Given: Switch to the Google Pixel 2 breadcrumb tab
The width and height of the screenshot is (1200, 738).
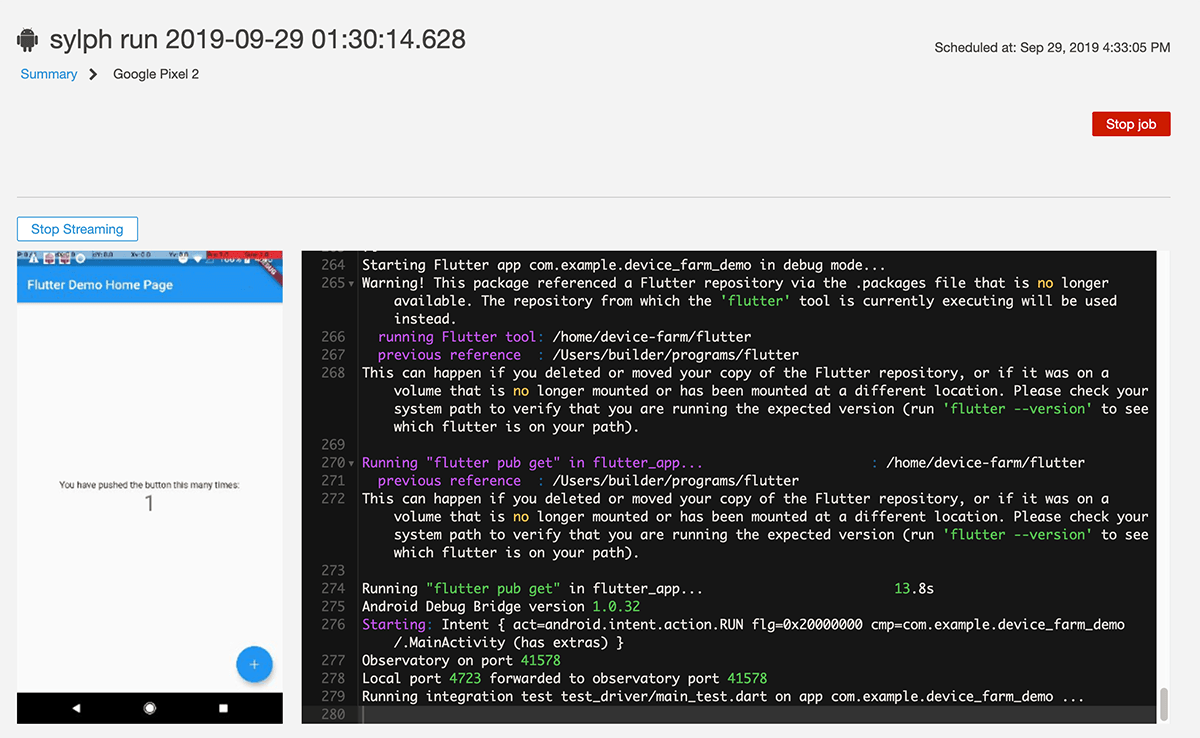Looking at the screenshot, I should [x=155, y=74].
